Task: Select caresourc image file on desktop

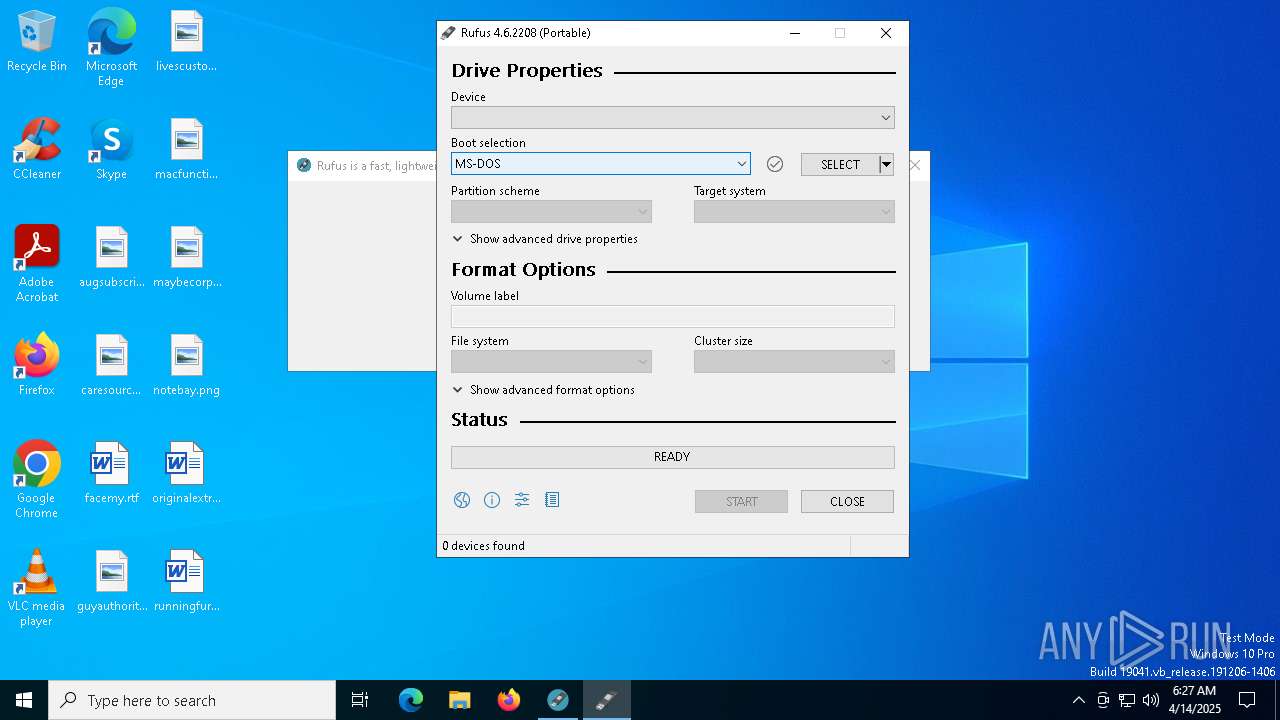Action: tap(111, 366)
